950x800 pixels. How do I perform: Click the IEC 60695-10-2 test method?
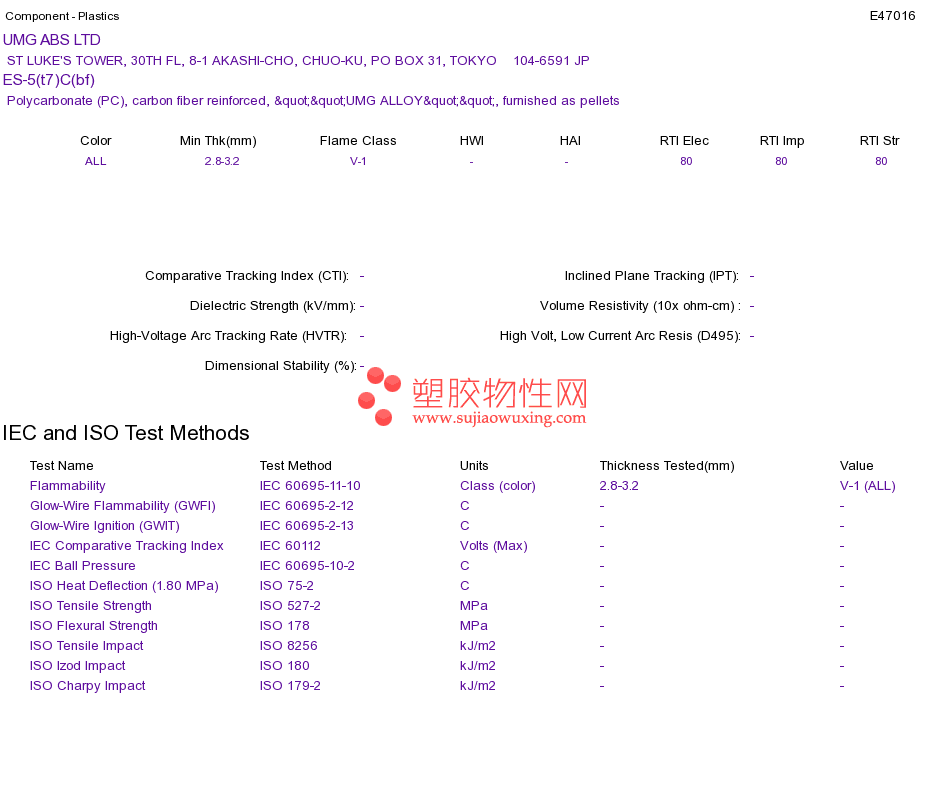(x=307, y=565)
